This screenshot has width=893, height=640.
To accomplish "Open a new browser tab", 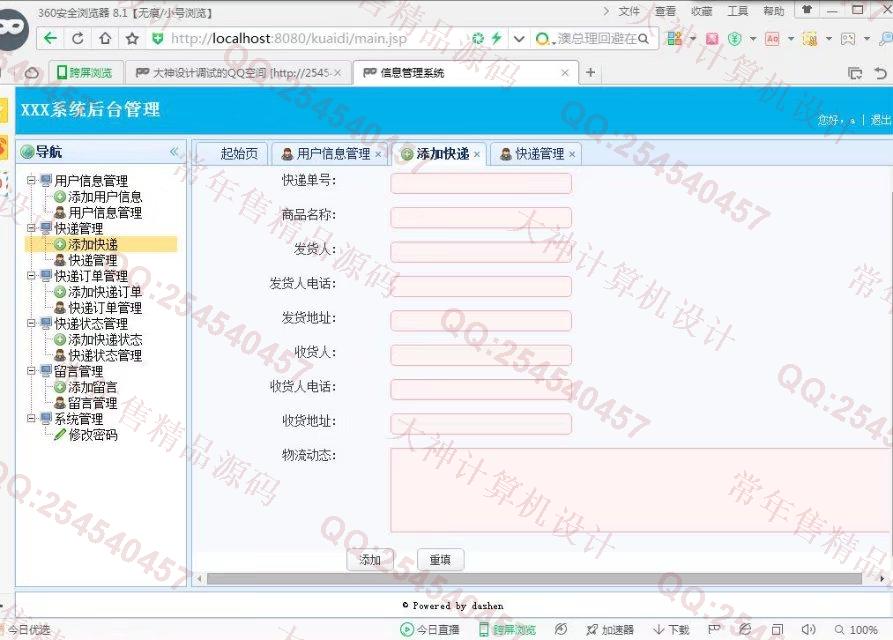I will [591, 72].
